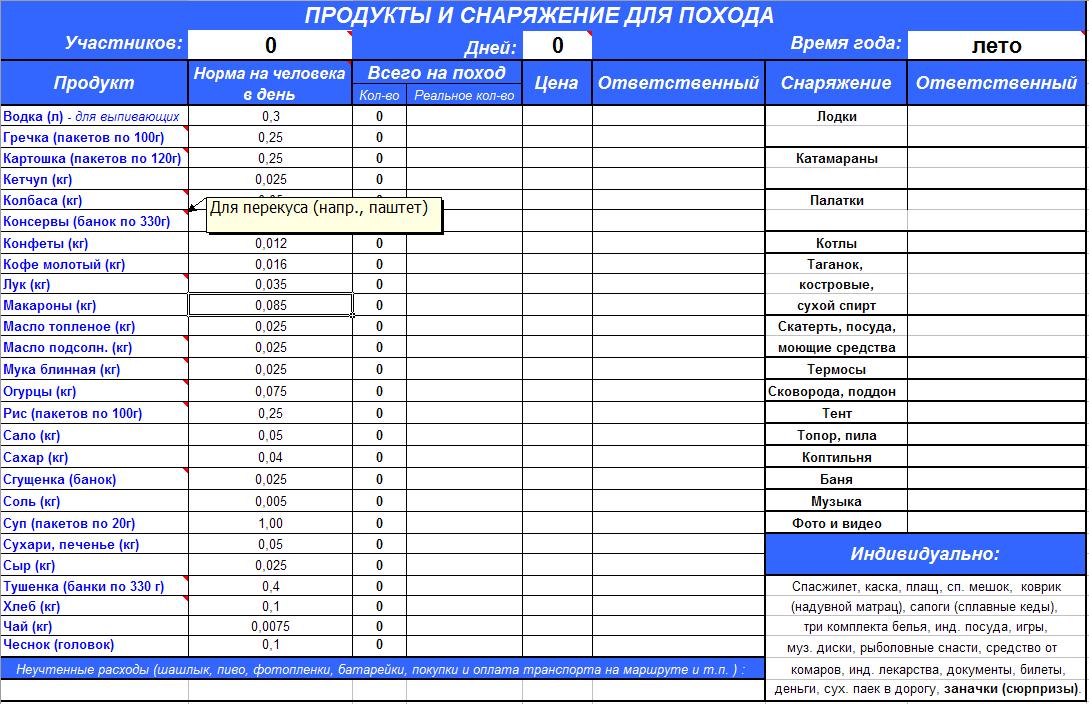This screenshot has width=1089, height=704.
Task: Click the Дней value cell
Action: [x=557, y=45]
